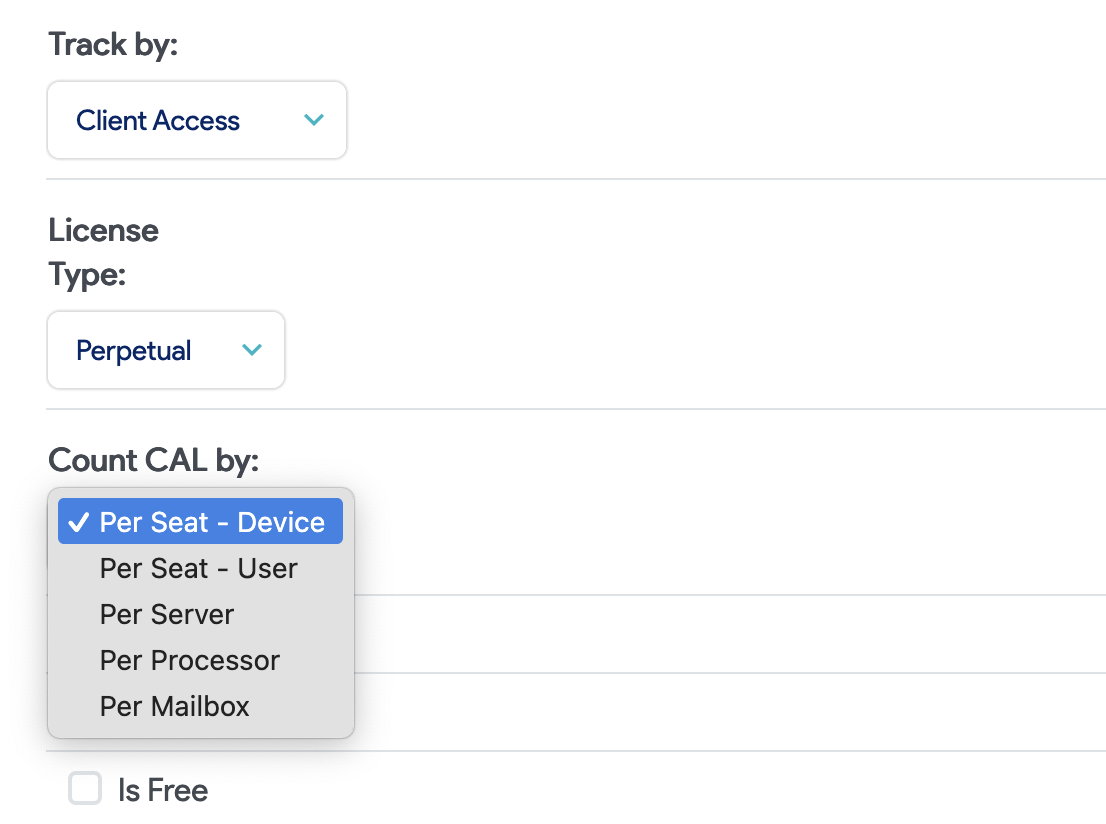Click the Is Free label text
The height and width of the screenshot is (824, 1106).
[162, 790]
